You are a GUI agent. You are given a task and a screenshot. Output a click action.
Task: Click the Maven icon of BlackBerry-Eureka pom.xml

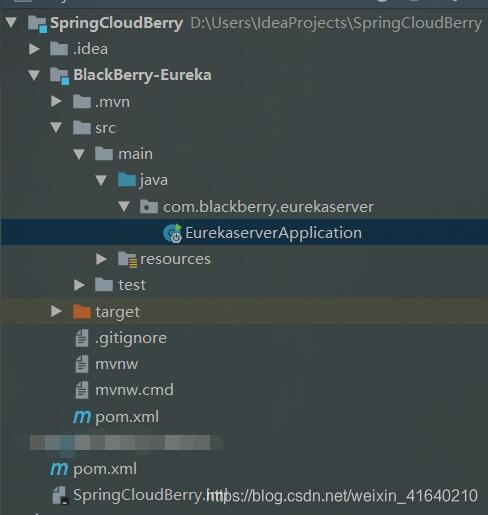tap(82, 417)
